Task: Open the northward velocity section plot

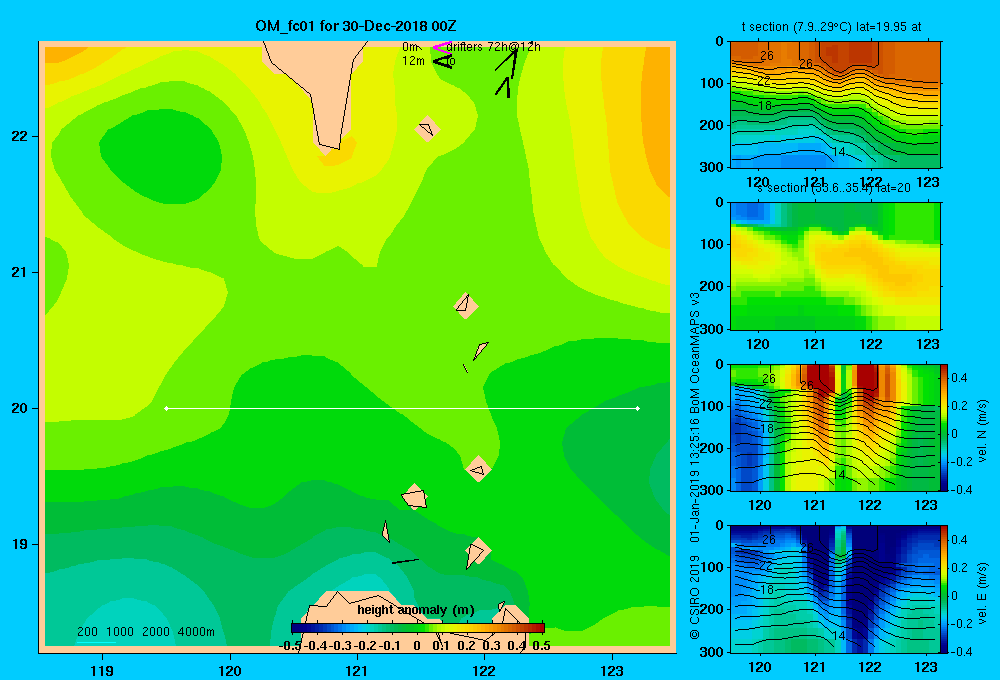Action: [x=834, y=427]
